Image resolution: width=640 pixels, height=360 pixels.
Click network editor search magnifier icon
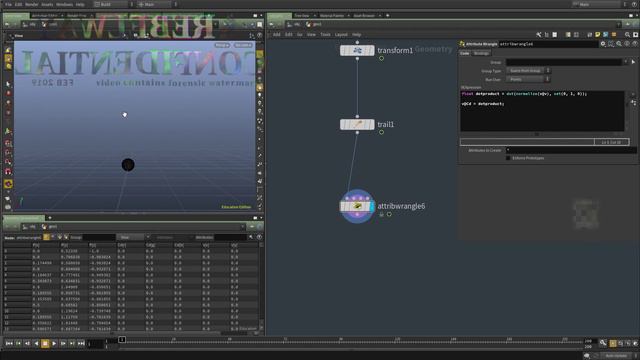(627, 35)
